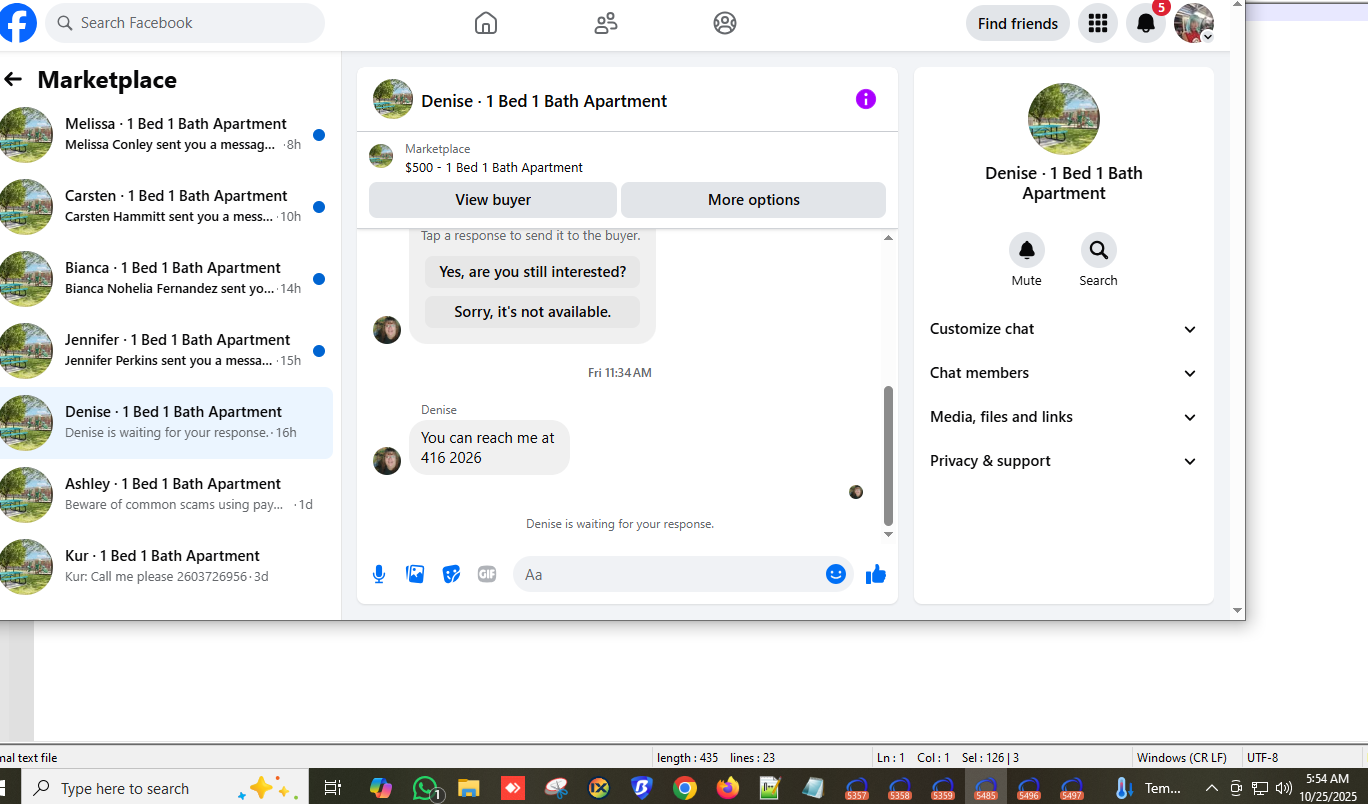Expand Privacy & support section
This screenshot has width=1368, height=804.
[1063, 461]
